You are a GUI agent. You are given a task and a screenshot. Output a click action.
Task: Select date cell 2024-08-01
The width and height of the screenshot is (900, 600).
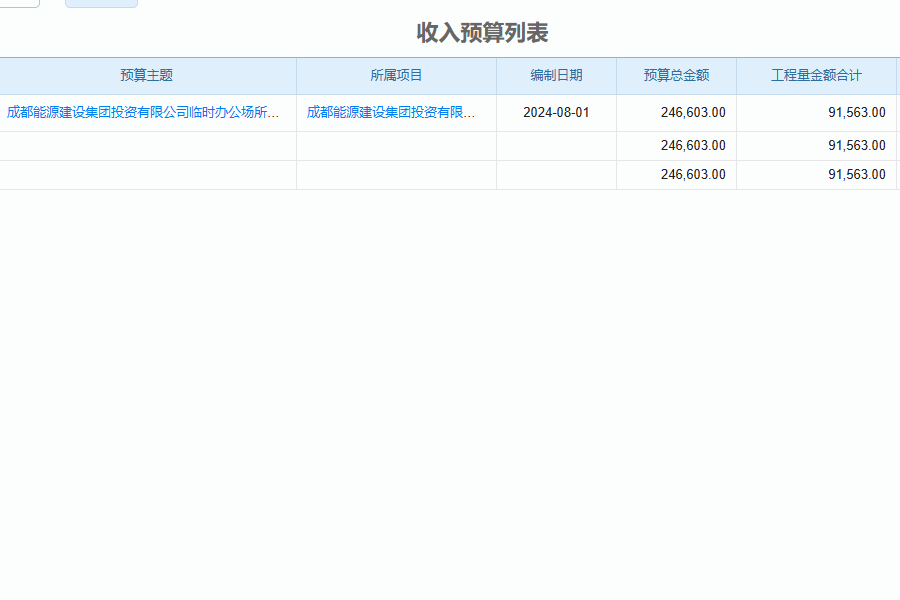point(556,113)
